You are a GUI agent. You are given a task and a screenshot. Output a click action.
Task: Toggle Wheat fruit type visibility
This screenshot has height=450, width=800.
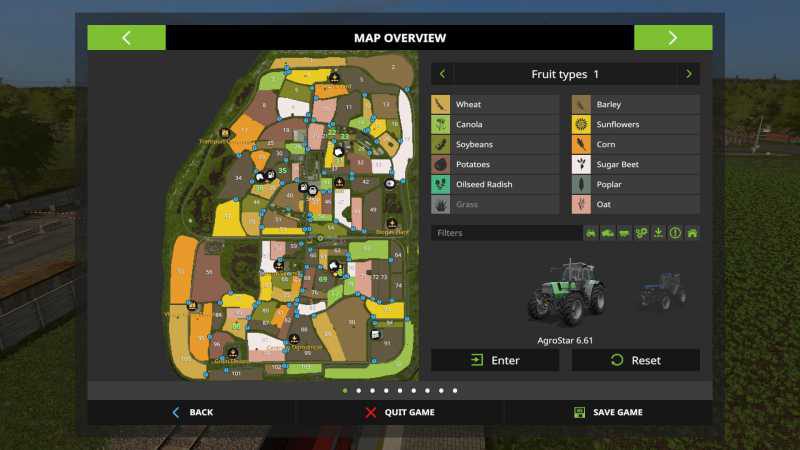click(x=495, y=104)
